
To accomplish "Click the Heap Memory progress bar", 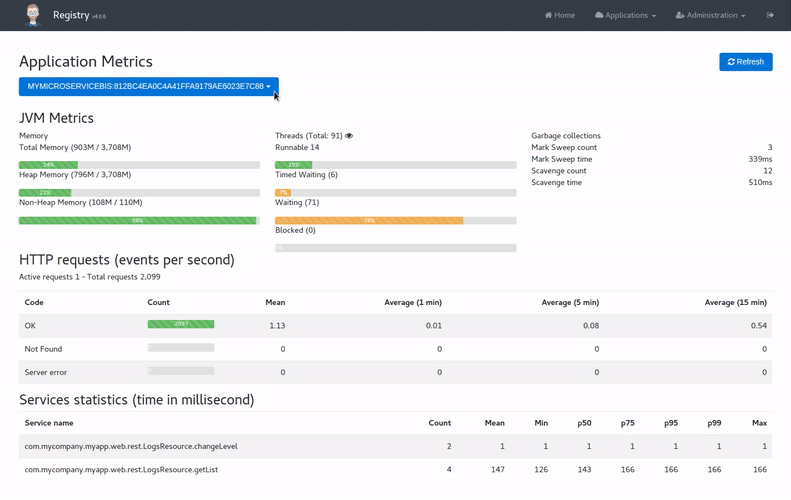I will pos(139,193).
